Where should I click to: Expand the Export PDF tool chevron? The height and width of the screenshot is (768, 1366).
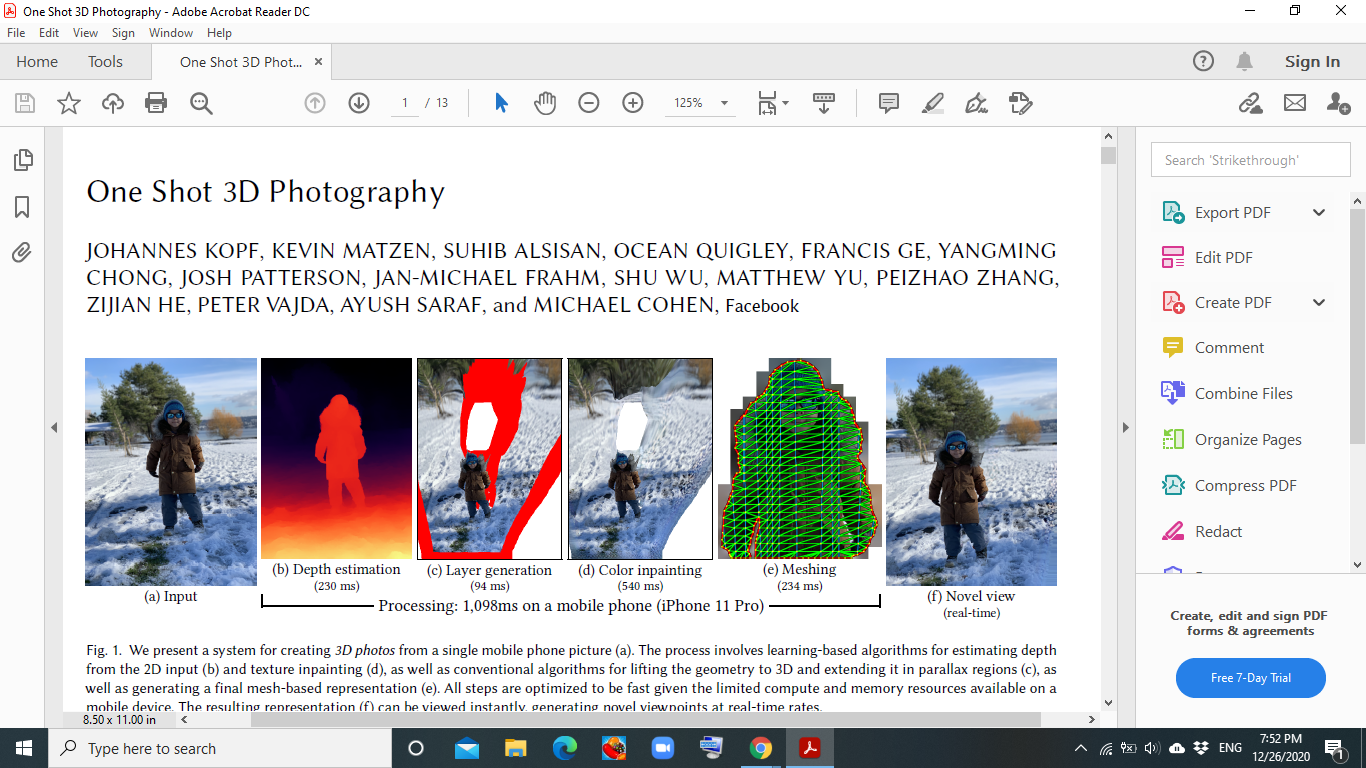pyautogui.click(x=1319, y=212)
